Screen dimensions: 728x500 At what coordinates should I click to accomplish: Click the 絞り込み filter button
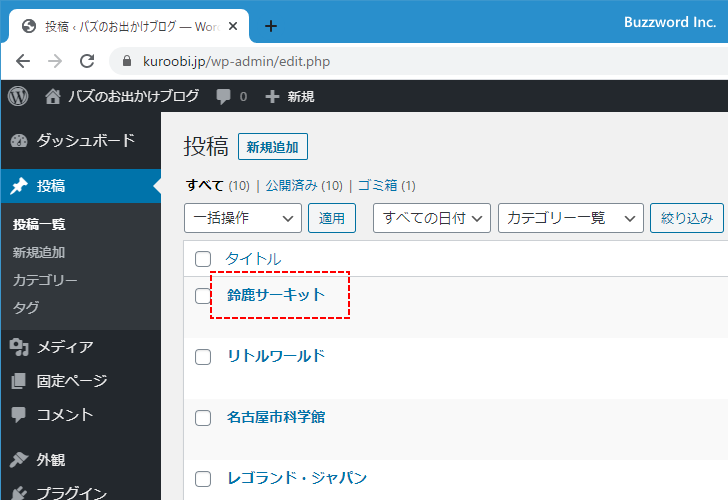(x=685, y=218)
